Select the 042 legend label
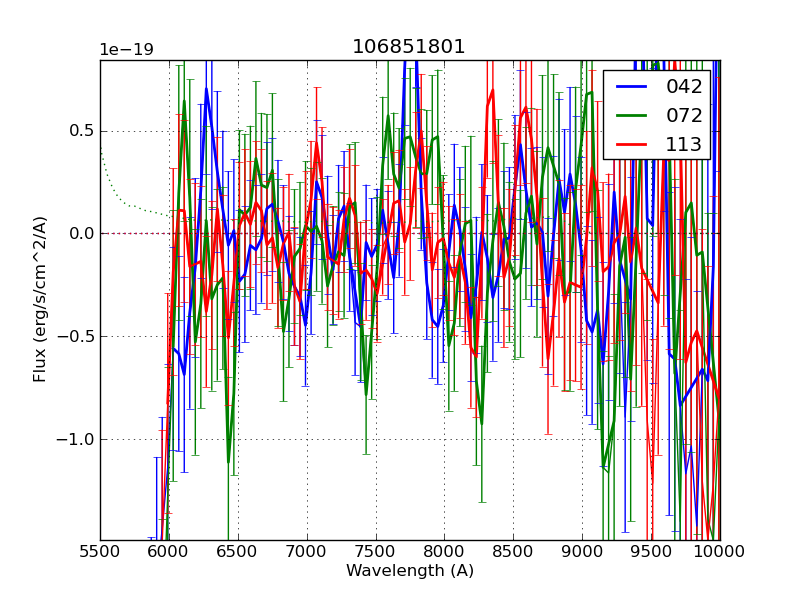 [x=684, y=87]
